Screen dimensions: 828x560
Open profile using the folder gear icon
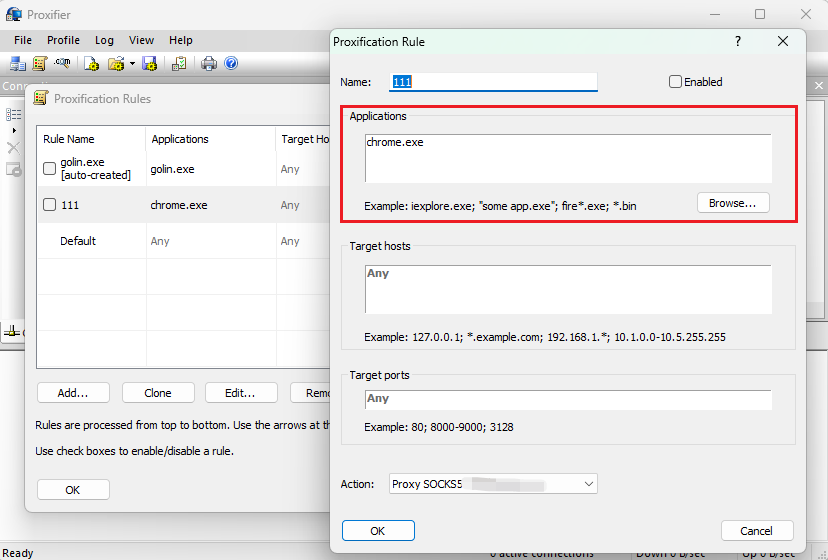(116, 64)
